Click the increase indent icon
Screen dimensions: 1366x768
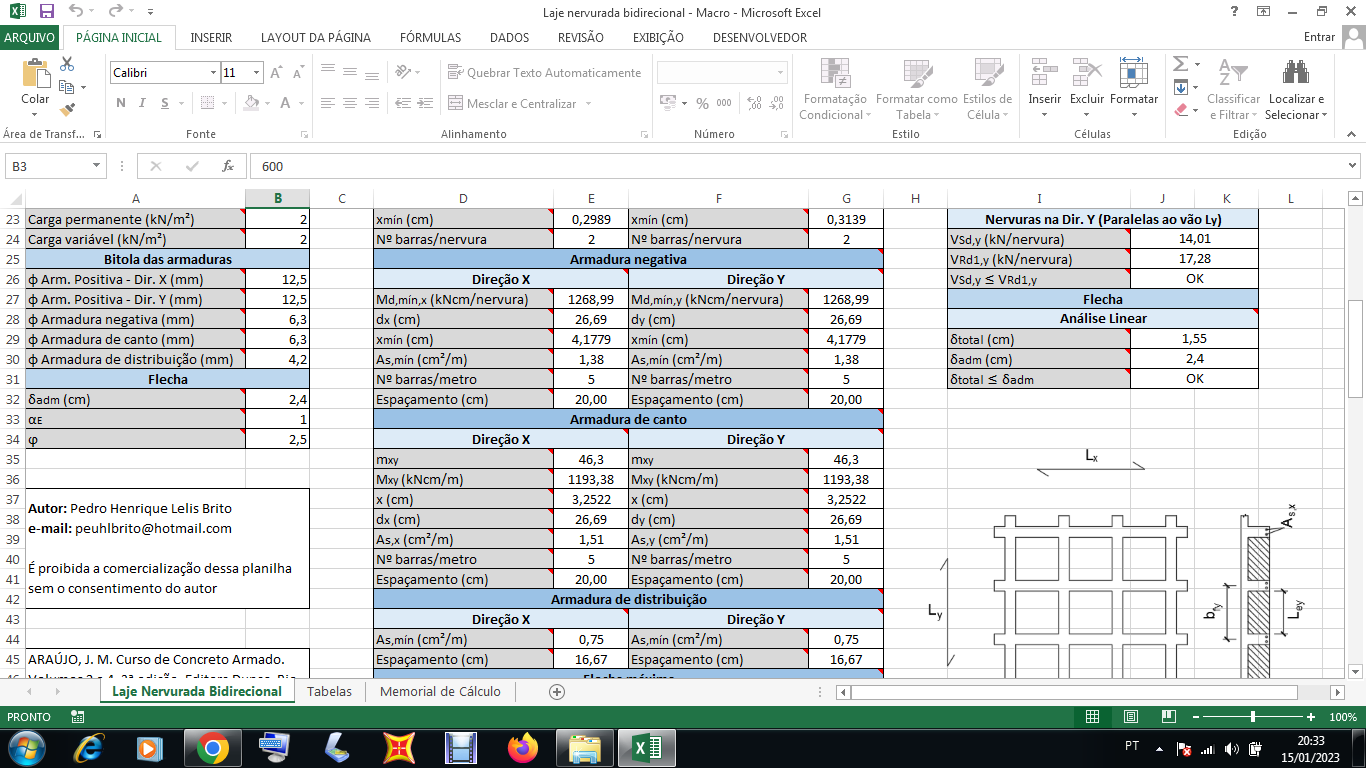[x=423, y=103]
